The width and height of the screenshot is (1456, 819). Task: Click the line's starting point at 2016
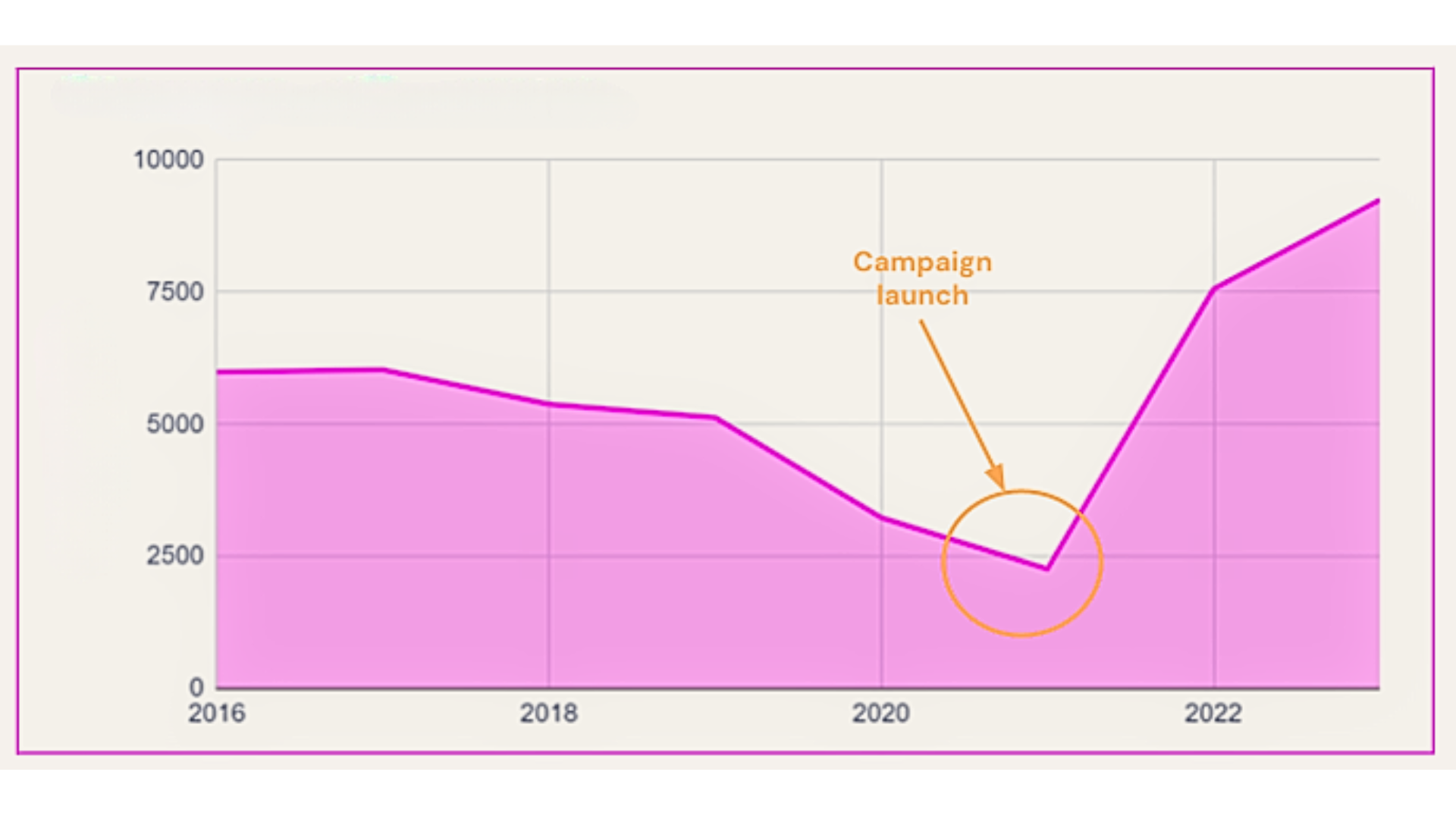point(218,372)
